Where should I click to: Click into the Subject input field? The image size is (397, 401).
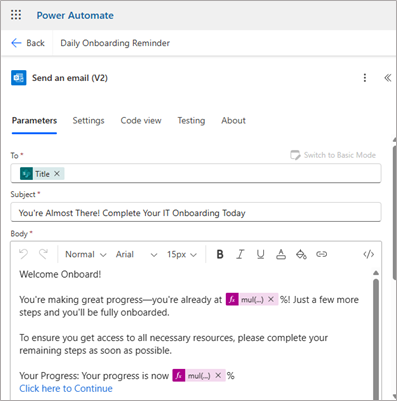coord(196,212)
